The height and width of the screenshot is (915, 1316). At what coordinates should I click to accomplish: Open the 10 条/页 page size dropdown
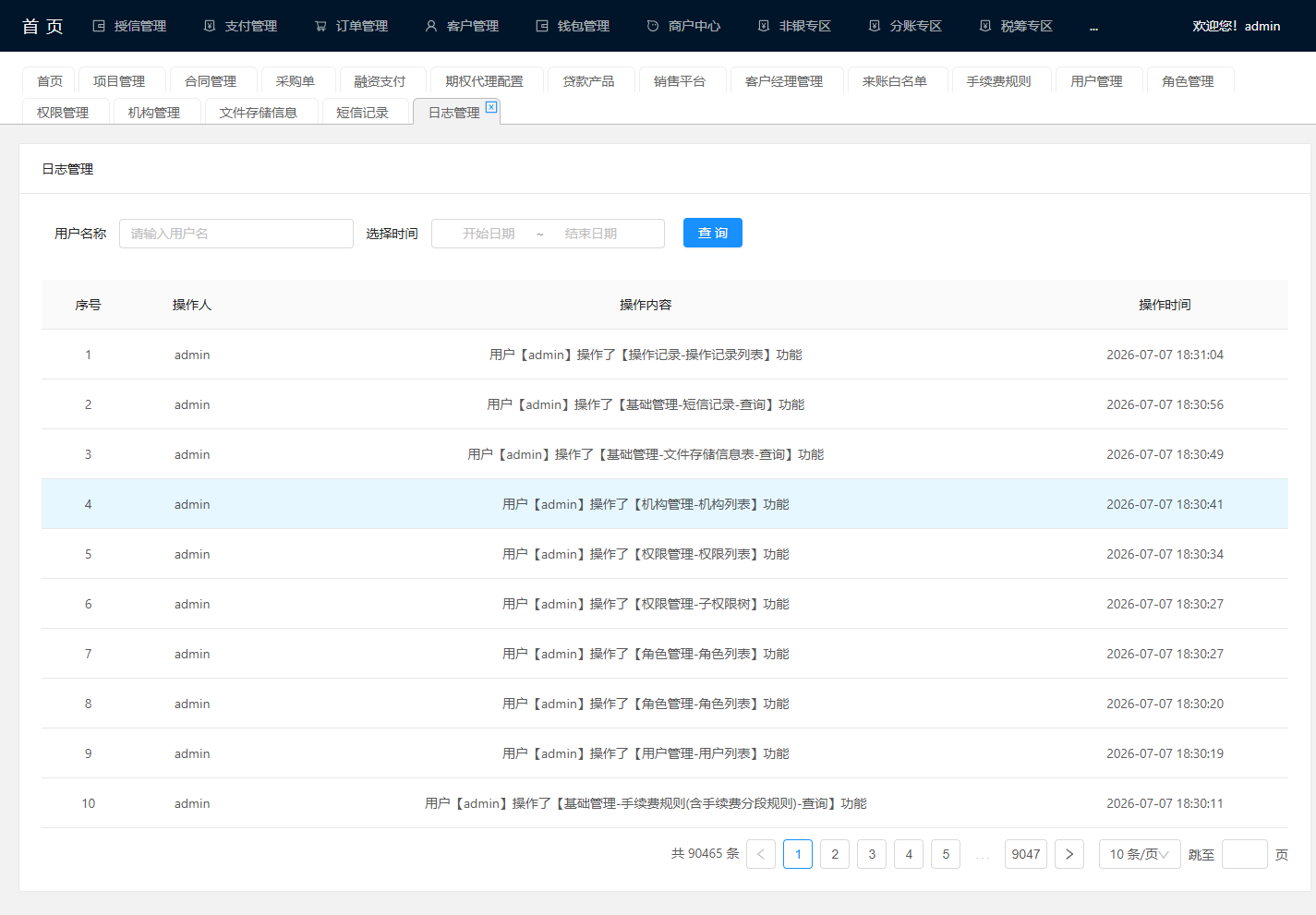pyautogui.click(x=1140, y=854)
